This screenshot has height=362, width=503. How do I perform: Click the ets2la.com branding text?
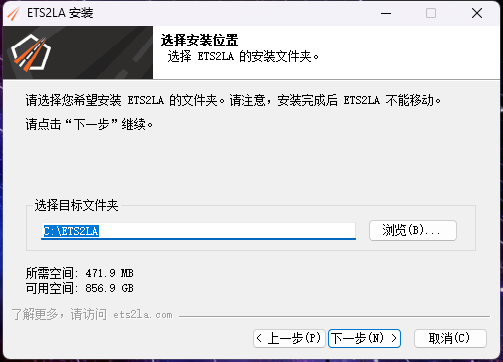pyautogui.click(x=143, y=315)
